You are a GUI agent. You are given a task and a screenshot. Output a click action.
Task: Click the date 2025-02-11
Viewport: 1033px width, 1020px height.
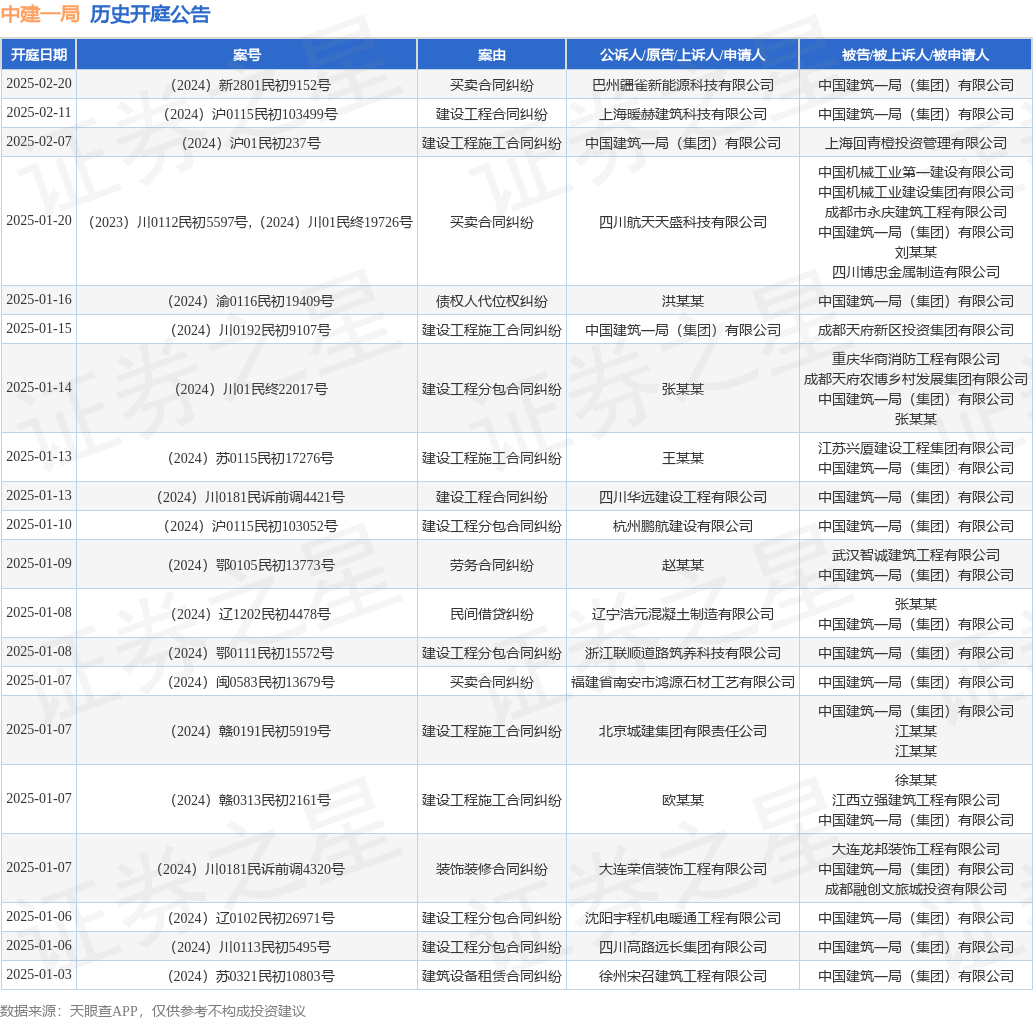point(39,112)
